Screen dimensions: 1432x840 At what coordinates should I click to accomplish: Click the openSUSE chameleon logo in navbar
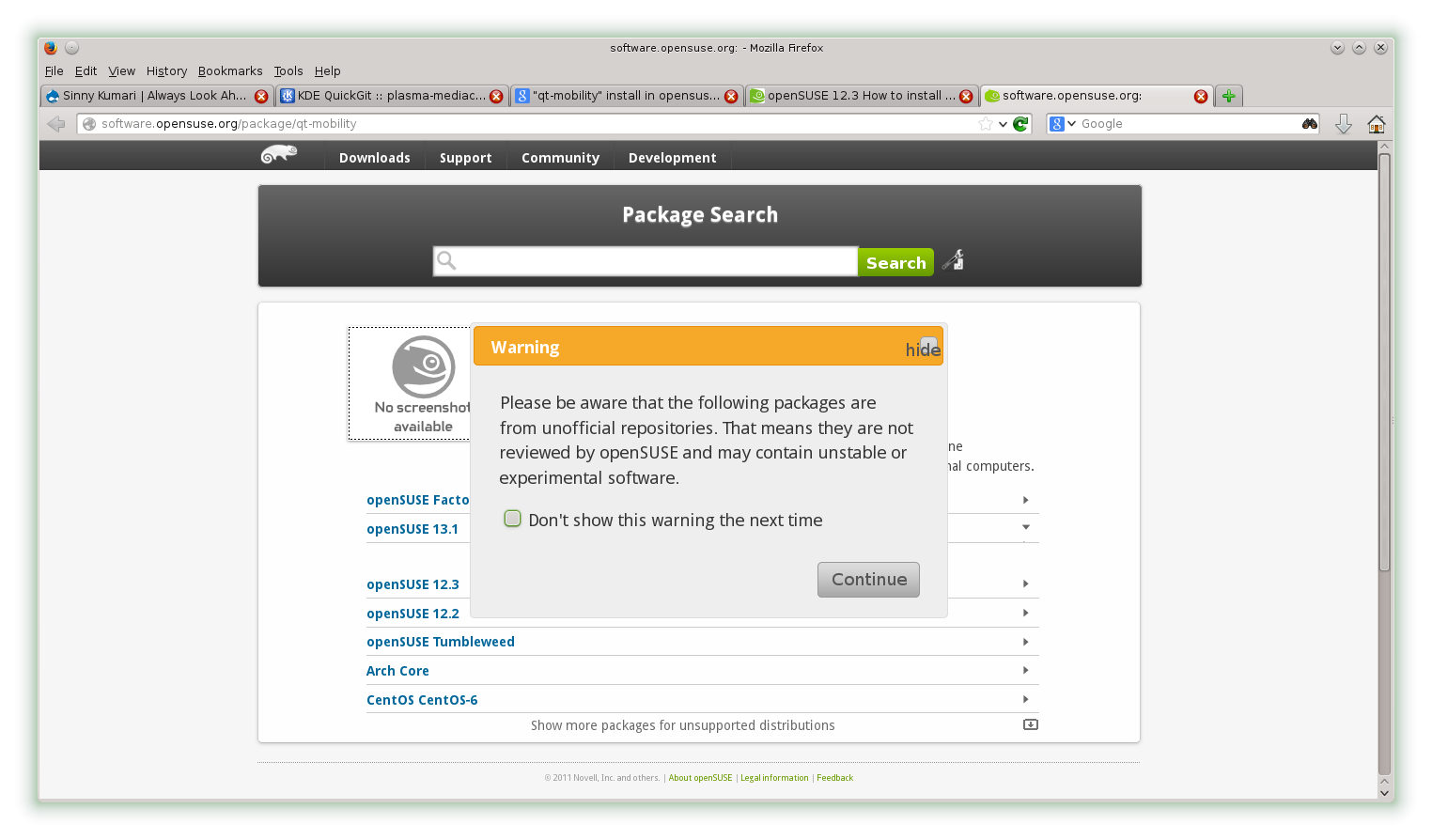pos(279,154)
